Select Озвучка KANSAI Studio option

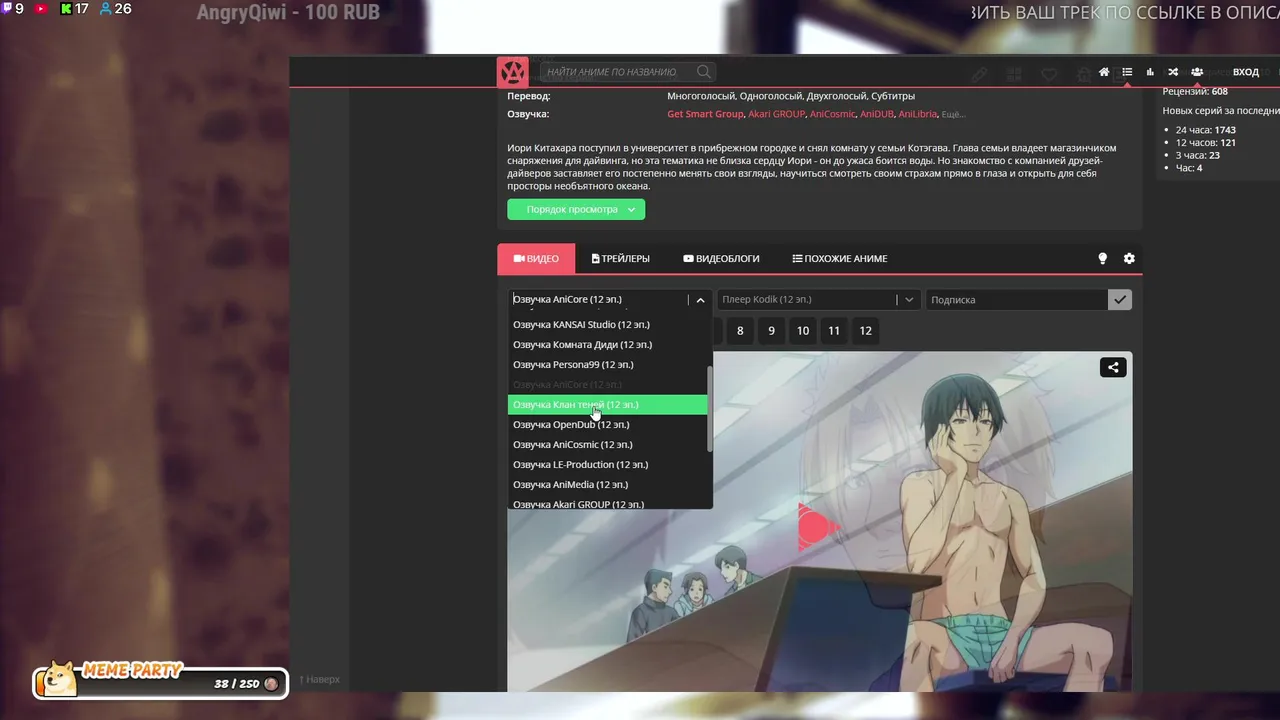(x=608, y=324)
